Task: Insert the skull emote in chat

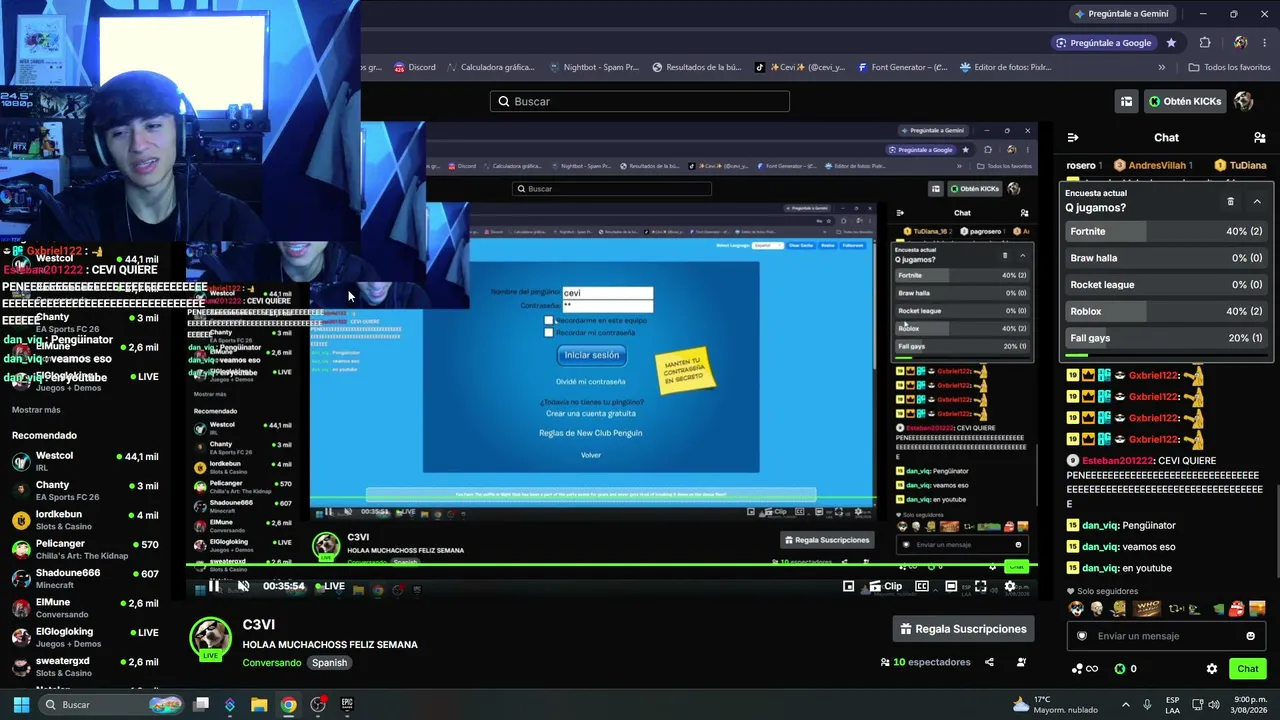Action: pyautogui.click(x=1097, y=608)
